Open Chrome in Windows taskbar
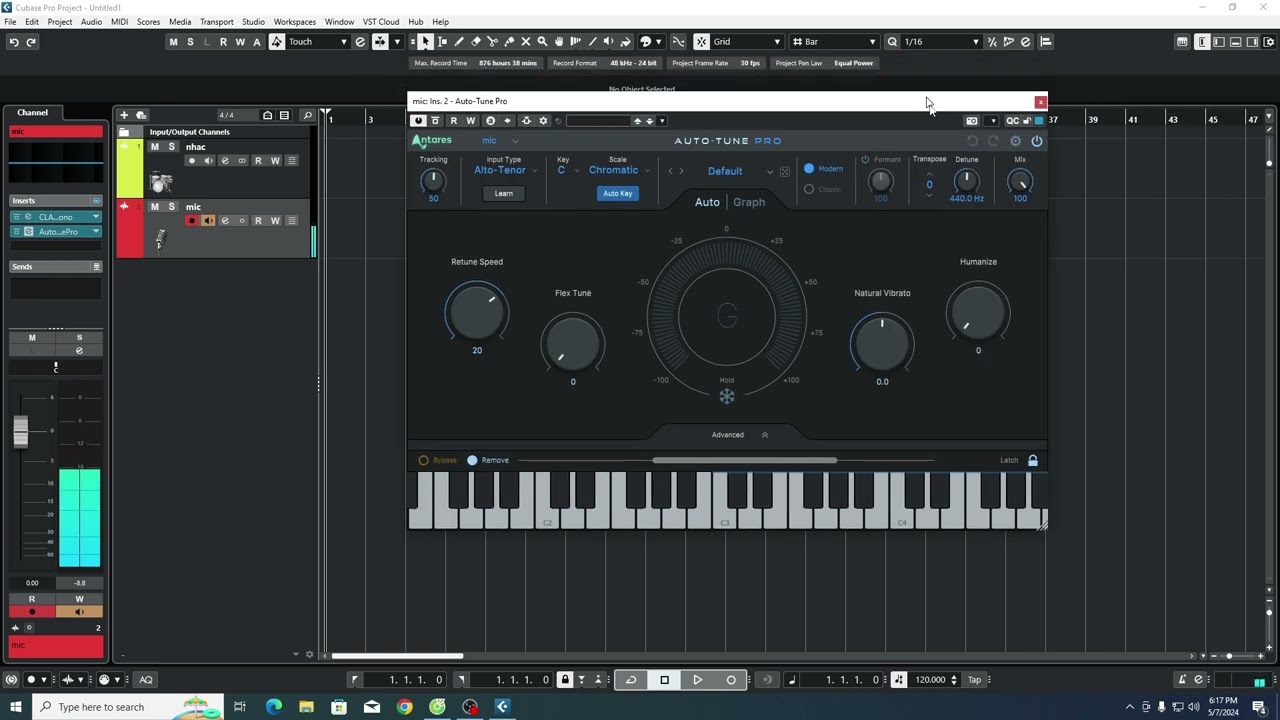Viewport: 1280px width, 720px height. click(405, 707)
